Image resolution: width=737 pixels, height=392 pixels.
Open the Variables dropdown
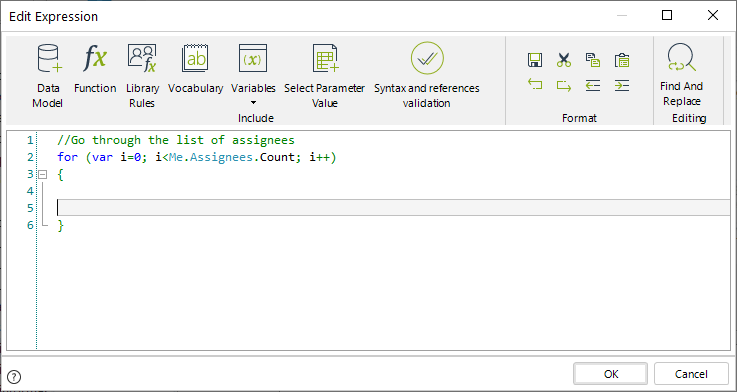[253, 75]
